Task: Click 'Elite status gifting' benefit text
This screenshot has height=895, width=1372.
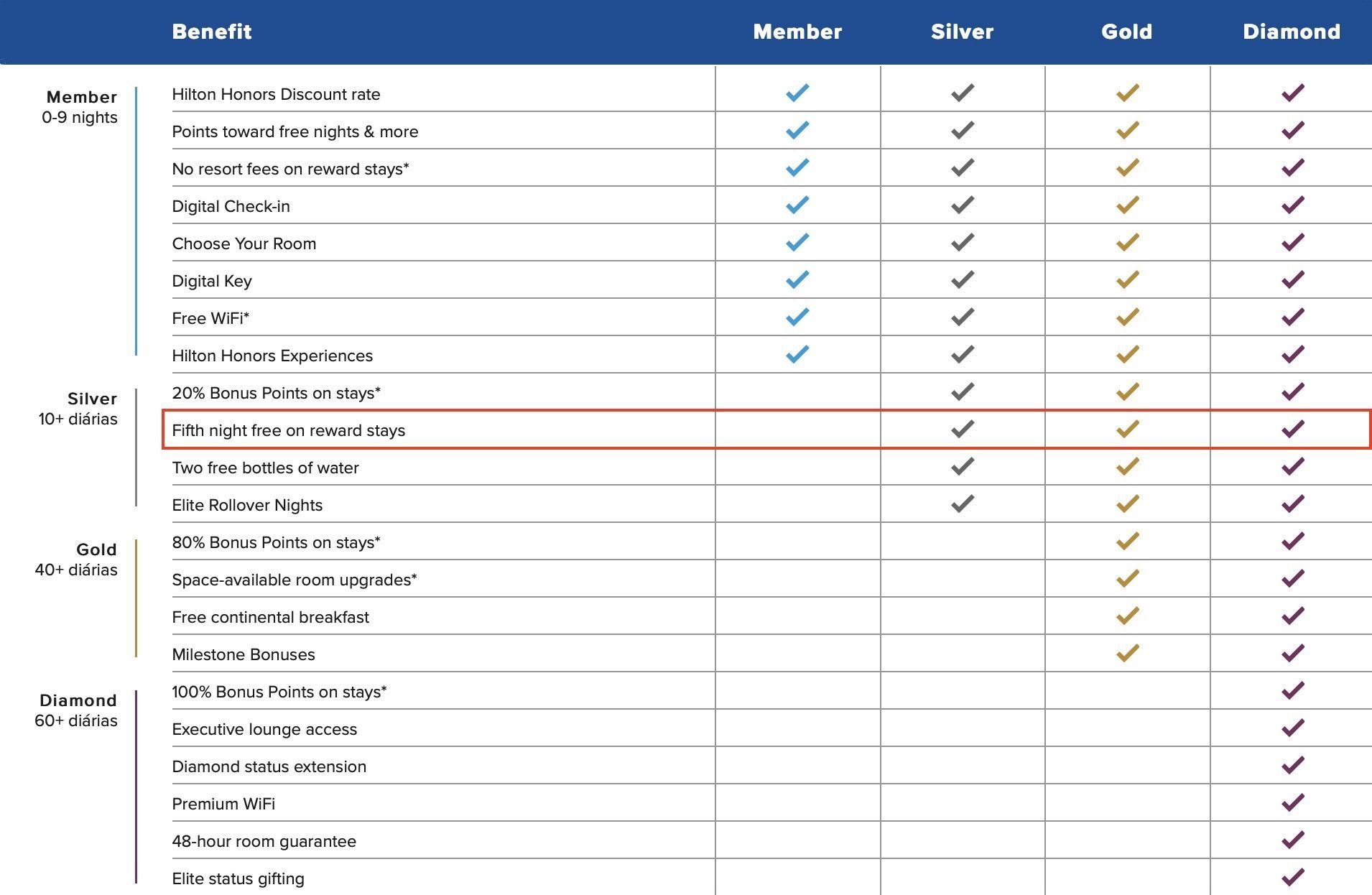Action: [238, 878]
